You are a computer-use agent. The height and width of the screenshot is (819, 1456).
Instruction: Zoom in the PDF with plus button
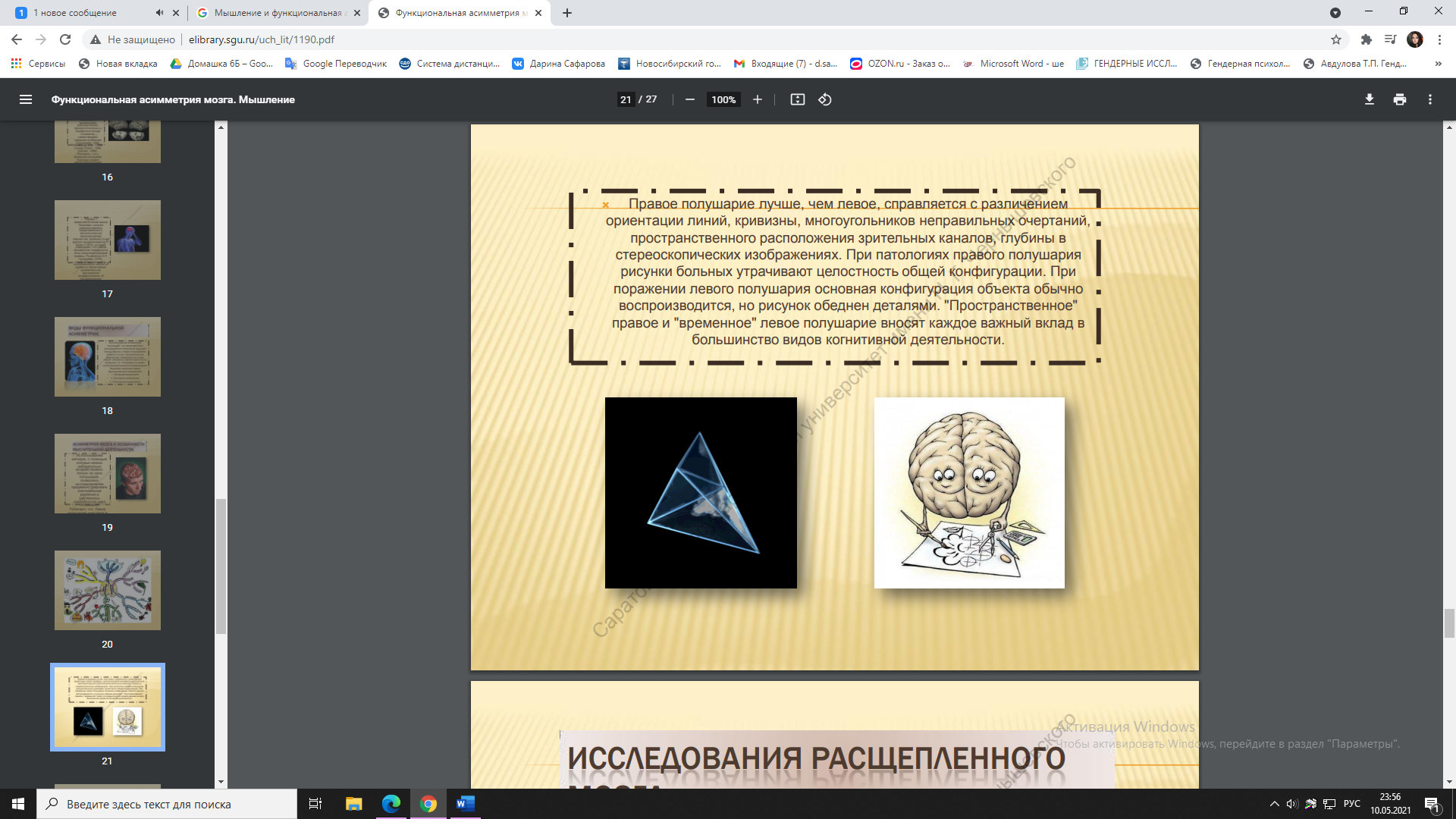point(757,99)
